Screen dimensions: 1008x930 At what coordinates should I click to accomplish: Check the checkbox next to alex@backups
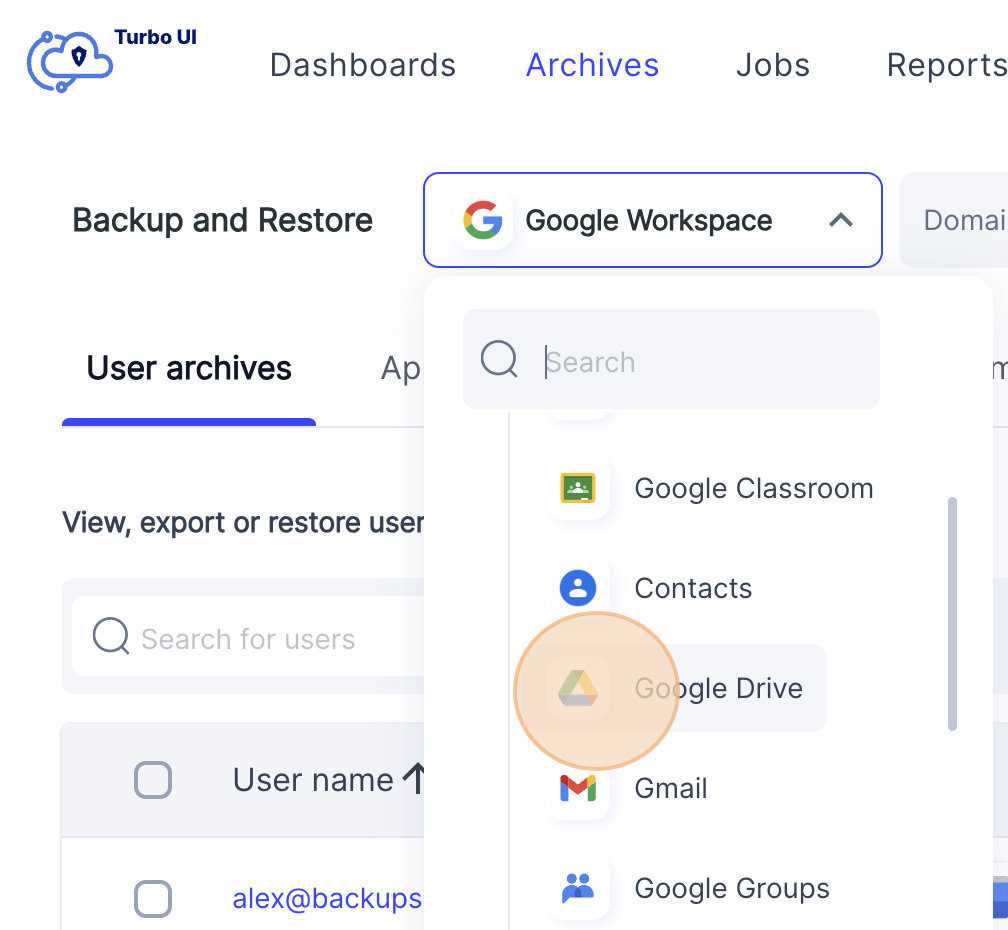tap(153, 899)
